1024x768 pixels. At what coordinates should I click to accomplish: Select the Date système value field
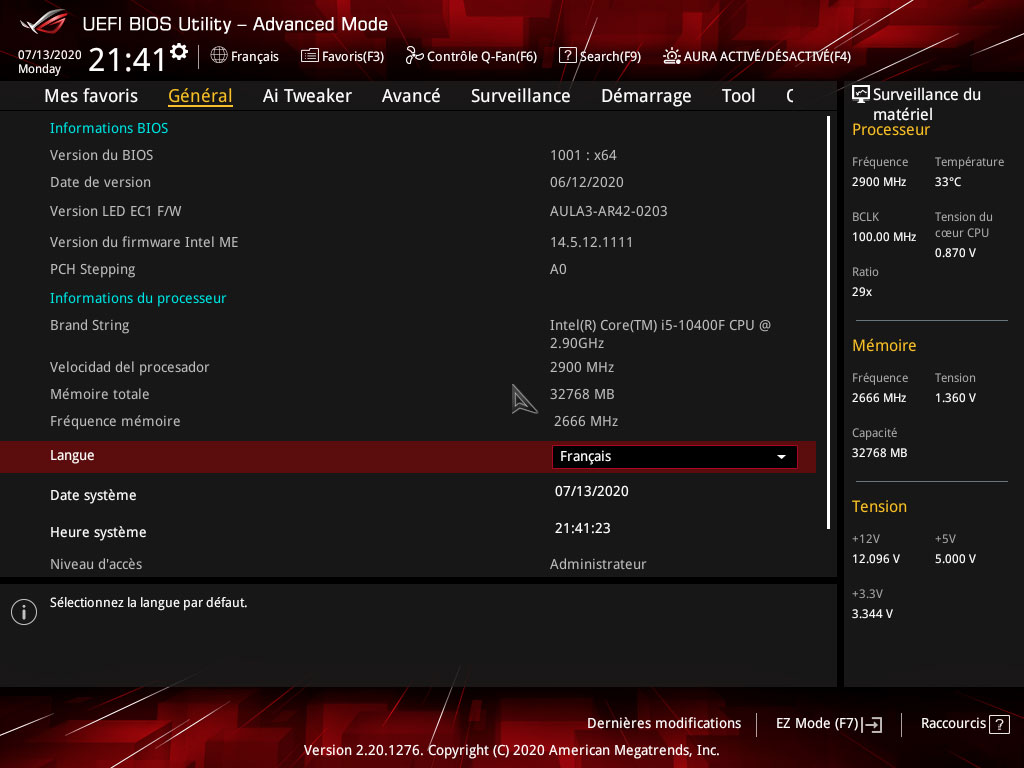click(592, 492)
